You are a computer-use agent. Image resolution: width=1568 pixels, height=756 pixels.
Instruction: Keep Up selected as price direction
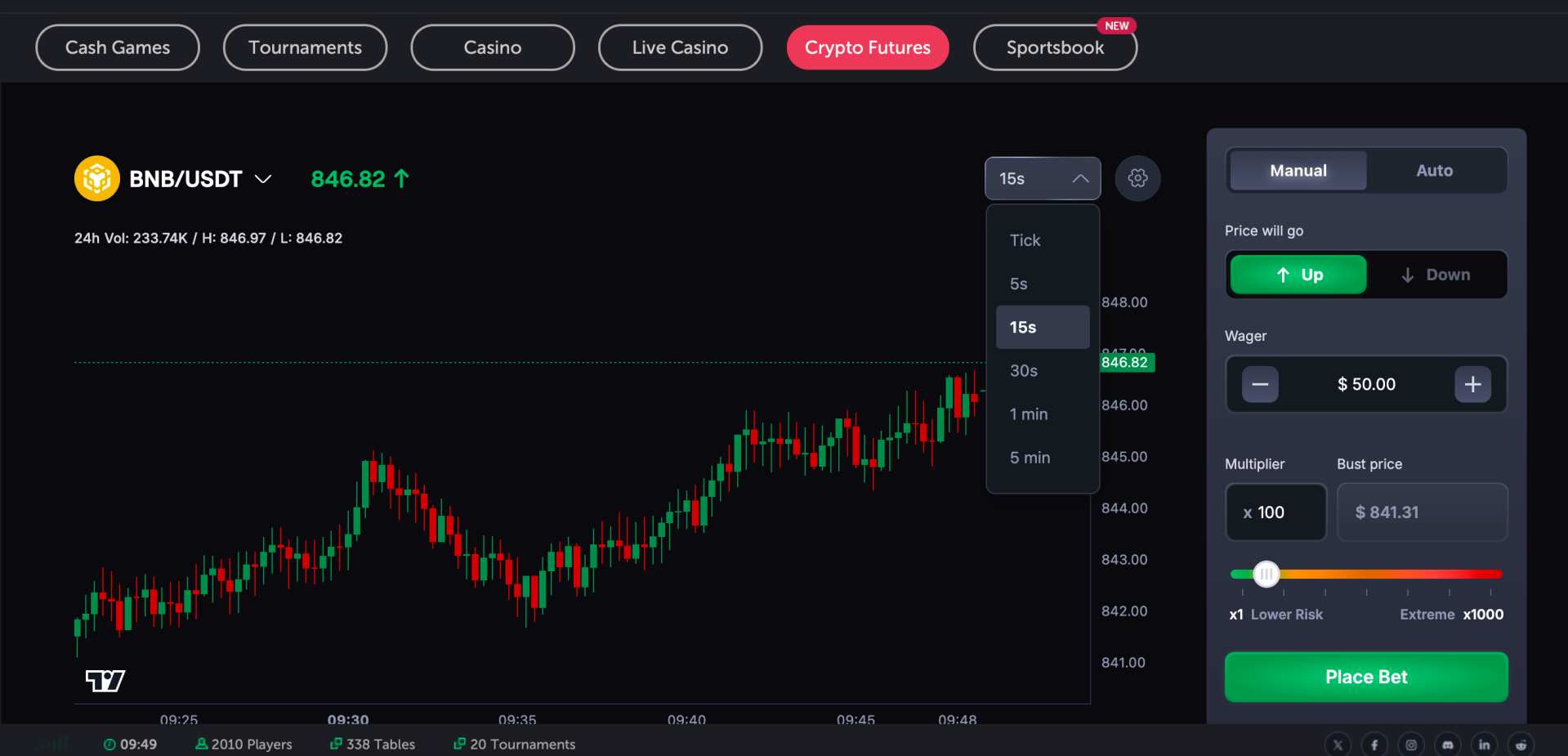1297,275
